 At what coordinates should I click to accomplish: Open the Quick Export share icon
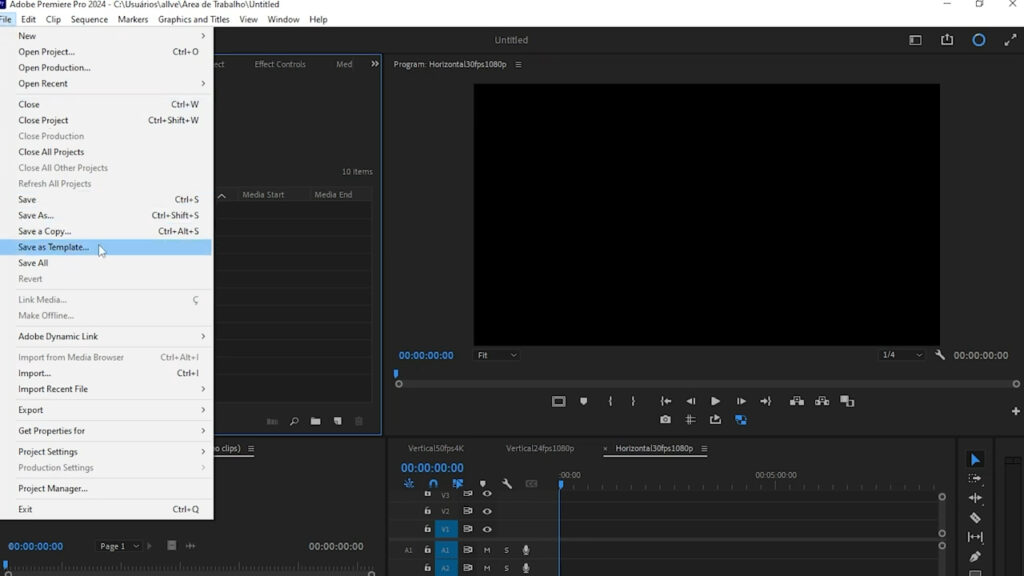click(946, 40)
